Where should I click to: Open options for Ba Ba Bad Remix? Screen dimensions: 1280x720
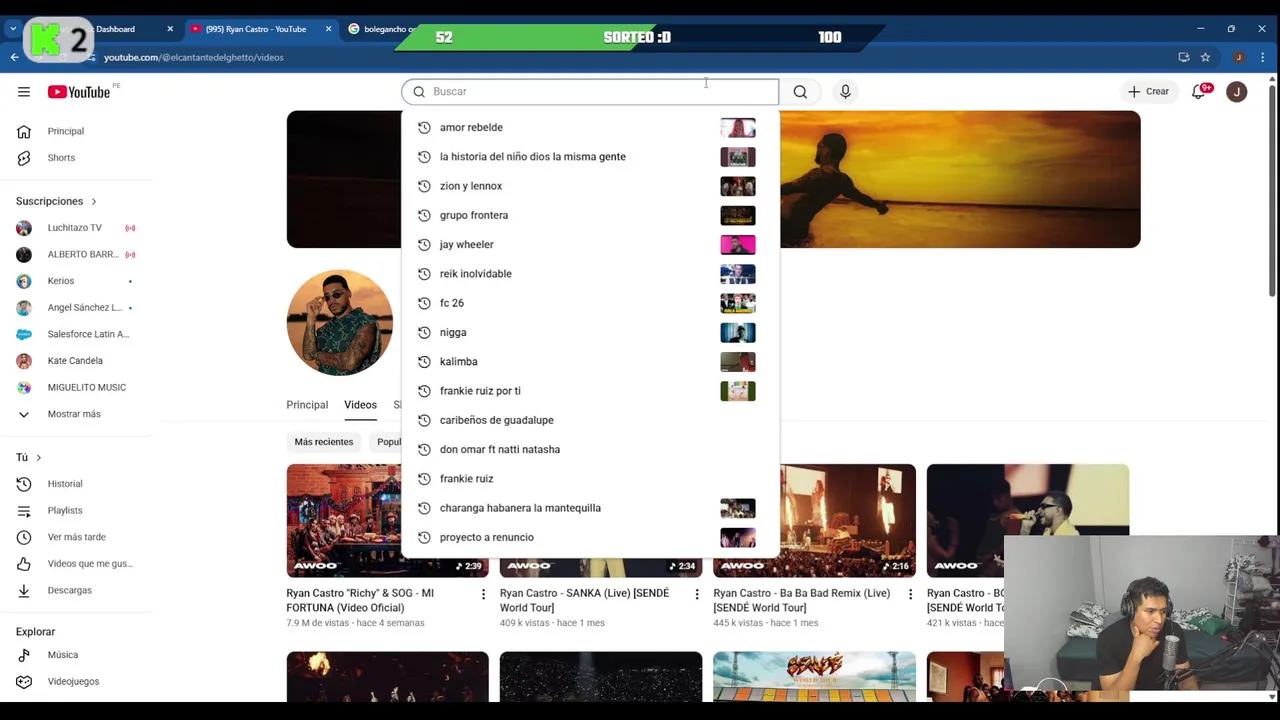click(x=910, y=594)
